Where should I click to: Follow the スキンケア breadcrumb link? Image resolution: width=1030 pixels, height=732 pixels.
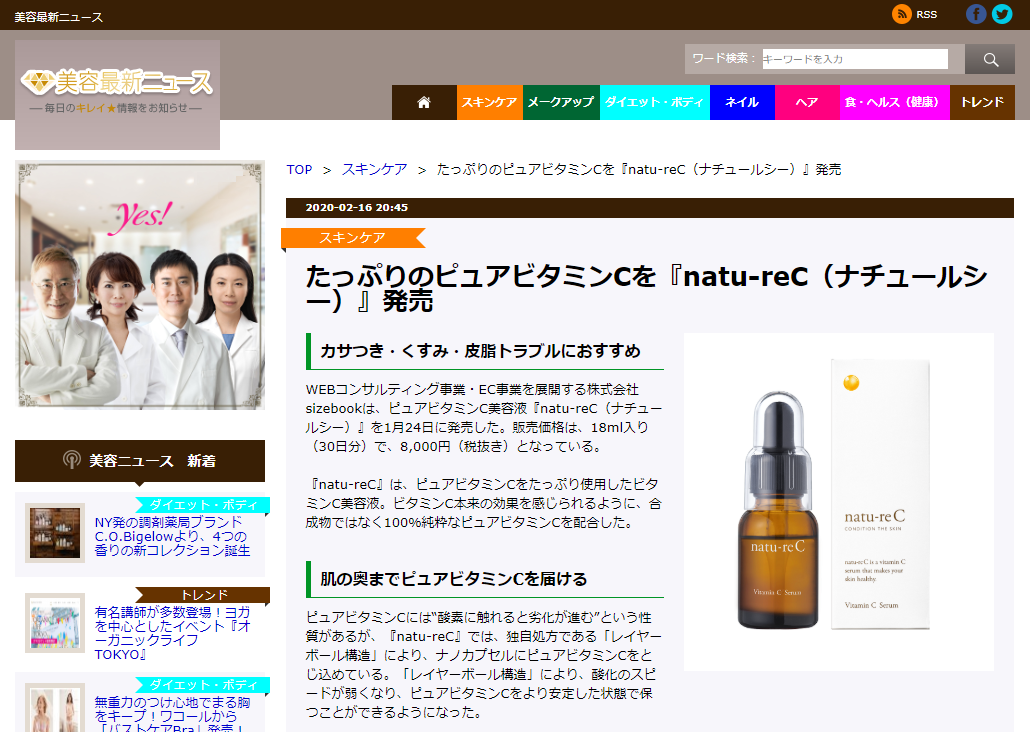pos(374,169)
